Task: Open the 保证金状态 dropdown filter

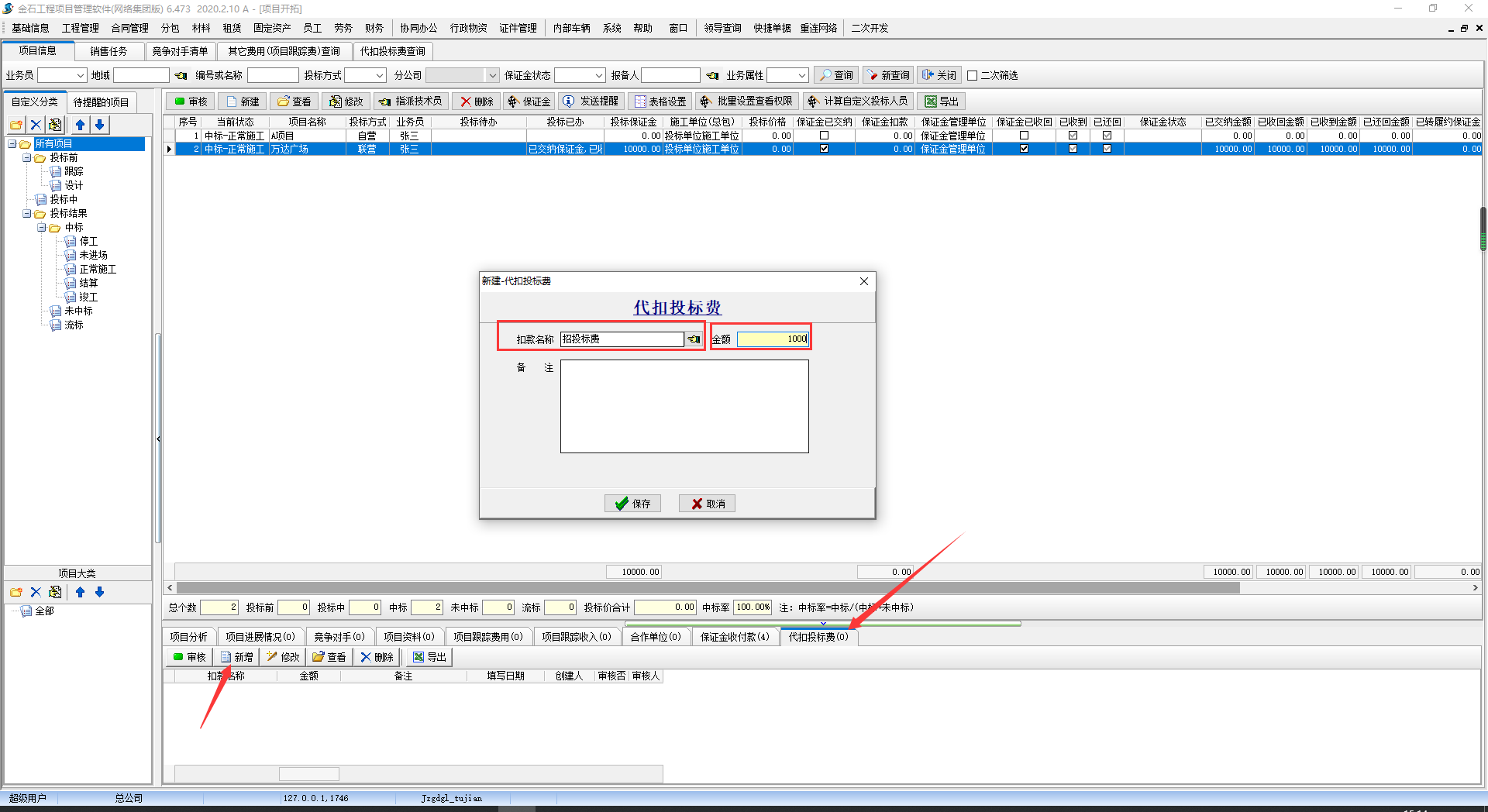Action: click(598, 76)
